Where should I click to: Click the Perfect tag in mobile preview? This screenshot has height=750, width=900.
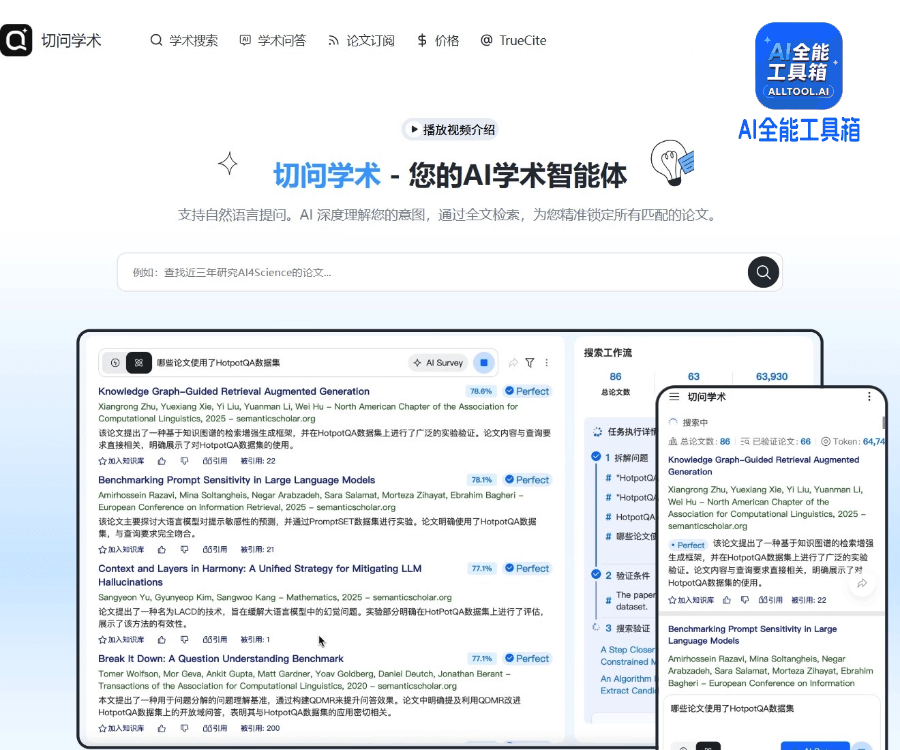tap(688, 545)
